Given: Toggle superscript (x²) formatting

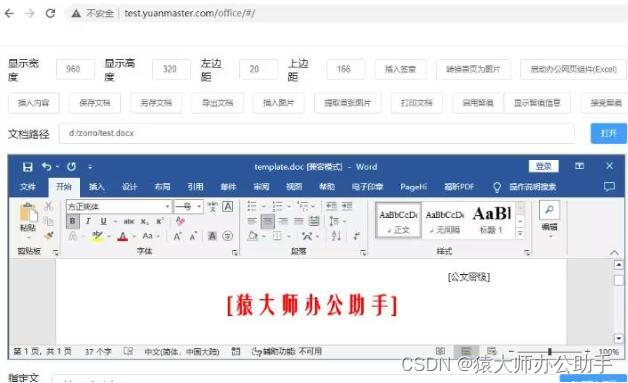Looking at the screenshot, I should [x=160, y=221].
